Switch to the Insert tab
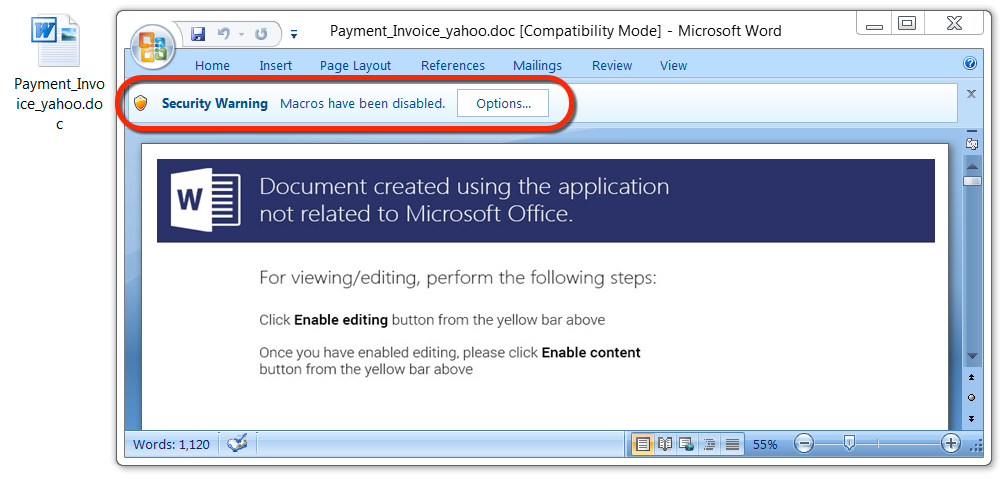The width and height of the screenshot is (1003, 479). (x=276, y=65)
